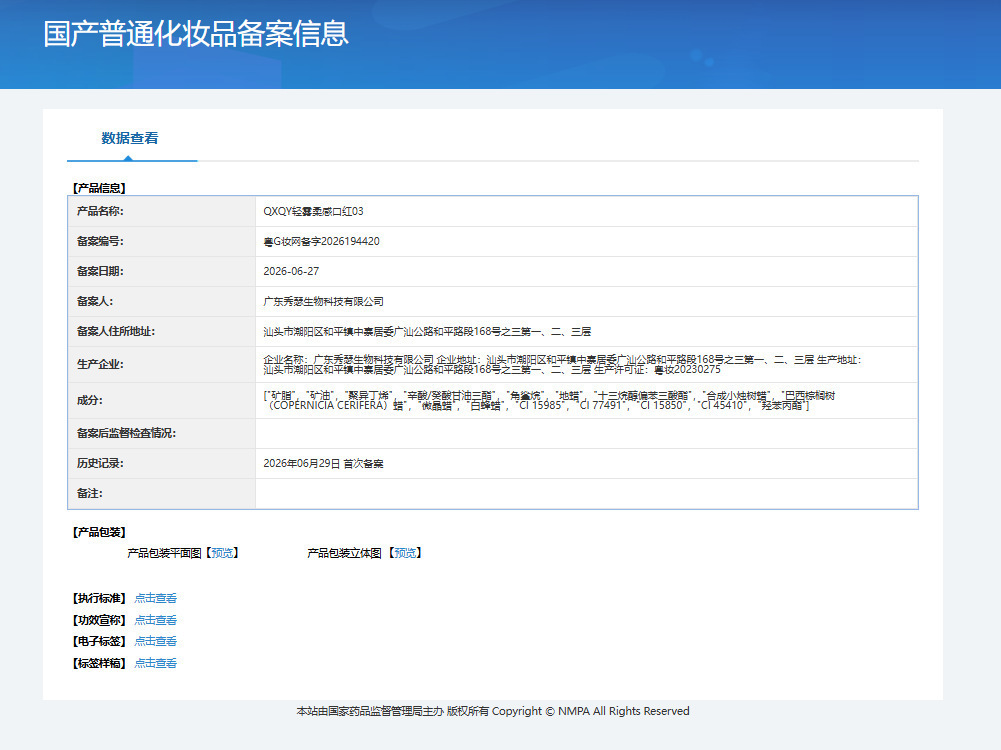Select the 生产企业 details text

point(562,364)
